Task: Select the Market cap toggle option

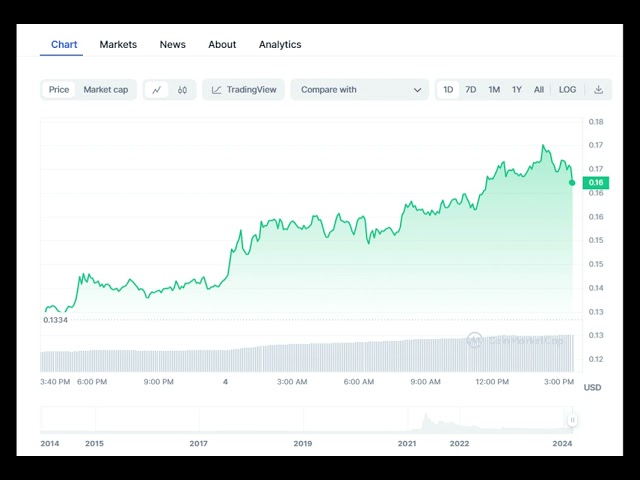Action: [105, 90]
